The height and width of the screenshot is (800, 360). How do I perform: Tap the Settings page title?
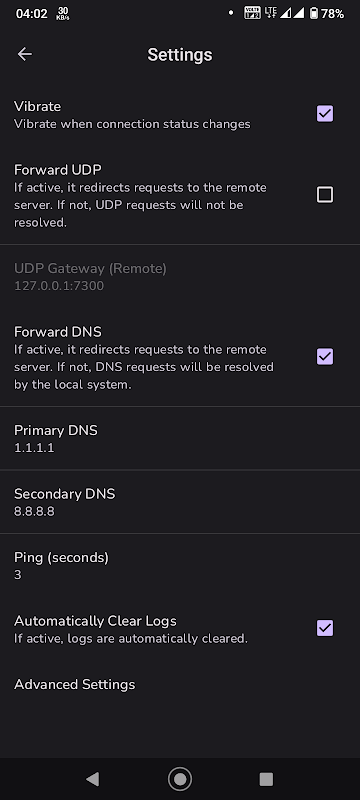(180, 55)
